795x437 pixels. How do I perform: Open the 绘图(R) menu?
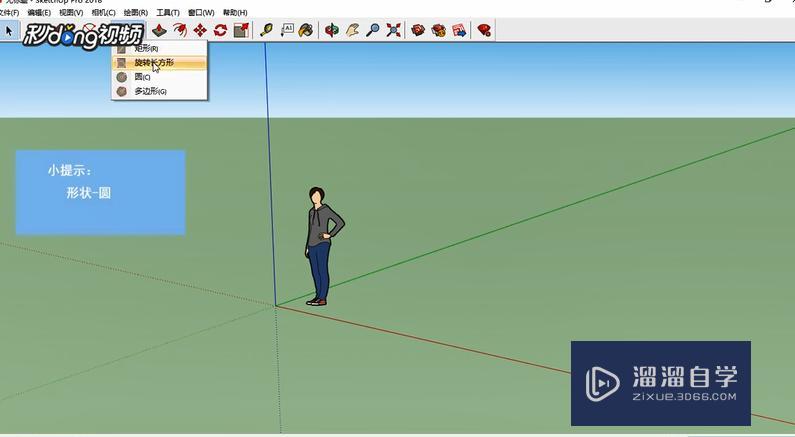(136, 12)
